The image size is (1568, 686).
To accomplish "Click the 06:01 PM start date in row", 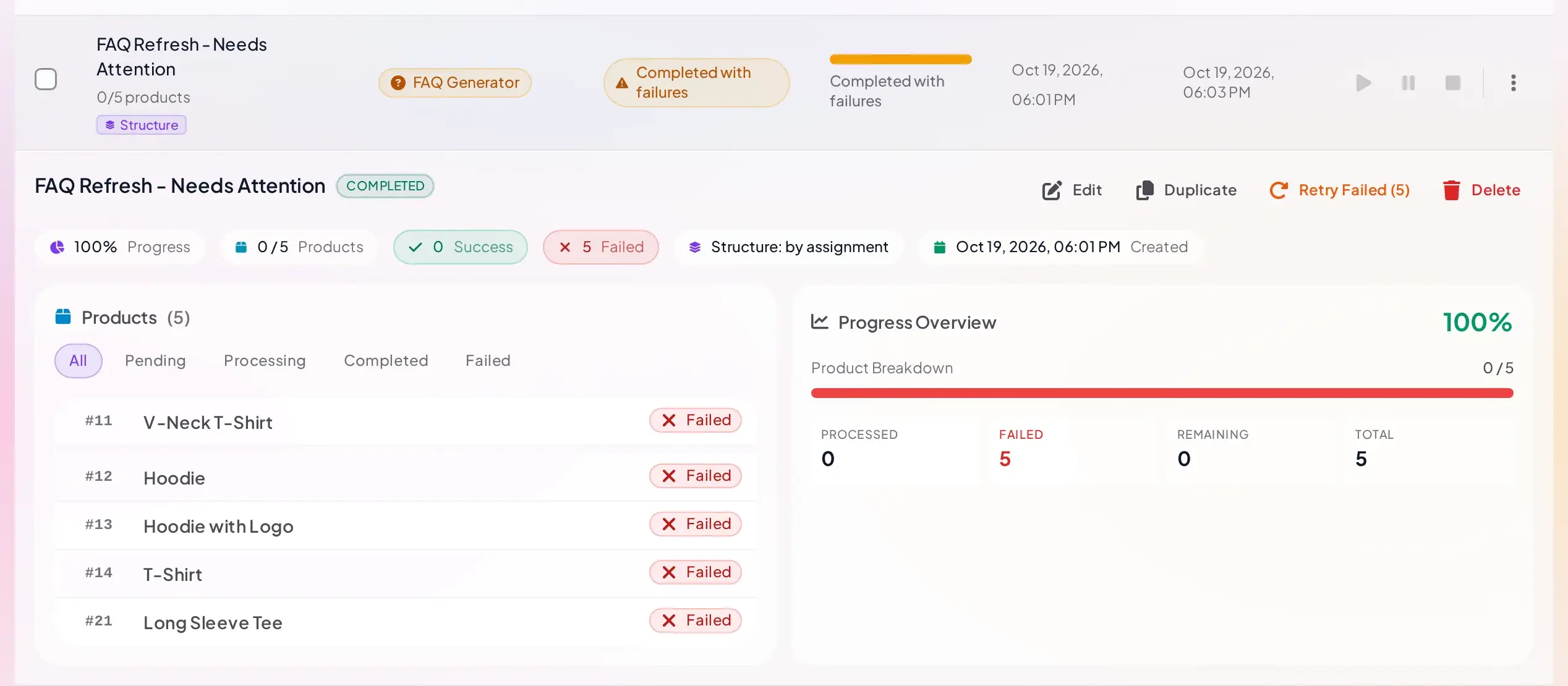I will coord(1057,85).
